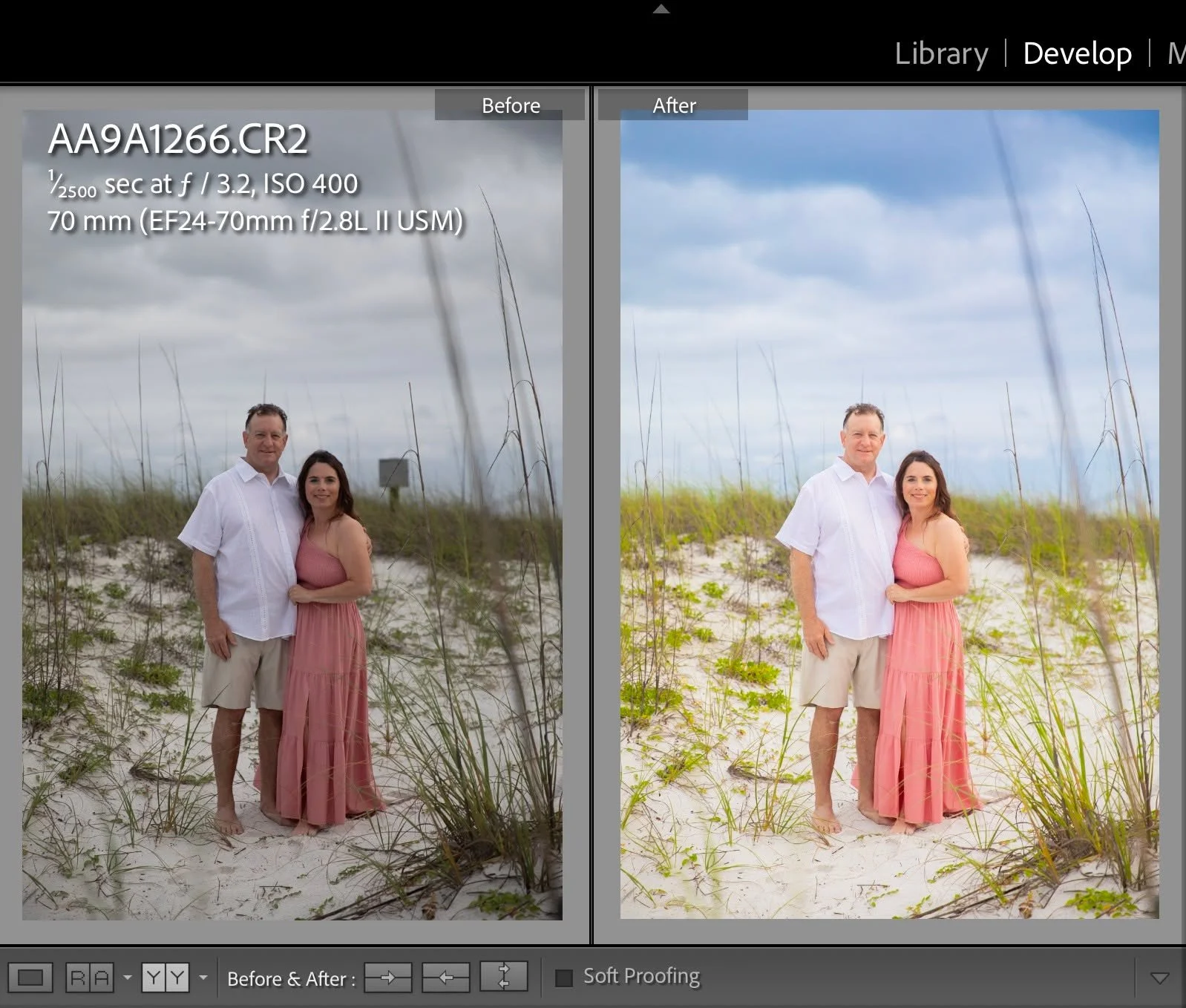Switch to the Library module

pyautogui.click(x=941, y=53)
